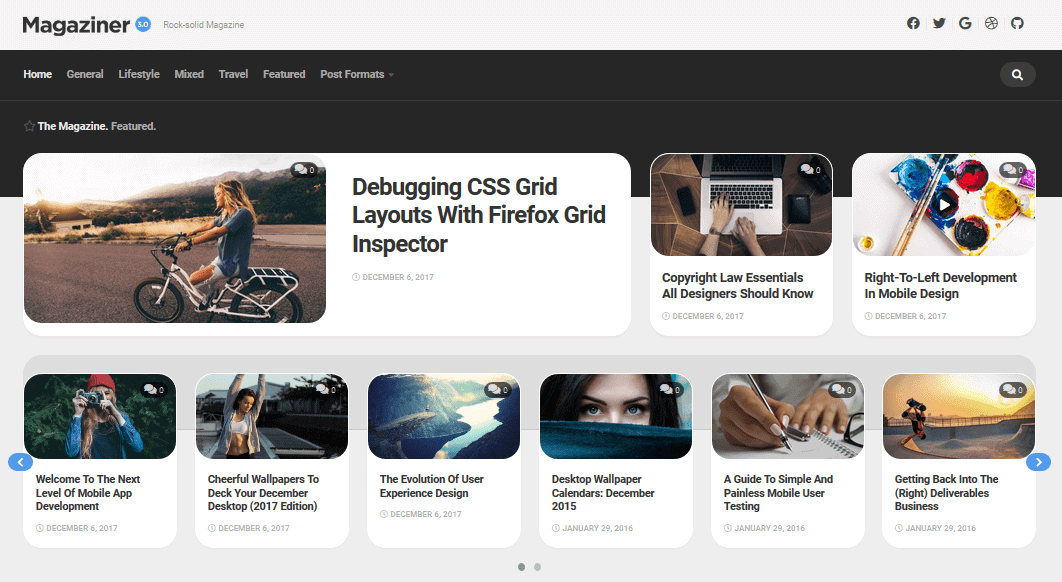Click the Google social icon
The height and width of the screenshot is (582, 1062).
965,22
